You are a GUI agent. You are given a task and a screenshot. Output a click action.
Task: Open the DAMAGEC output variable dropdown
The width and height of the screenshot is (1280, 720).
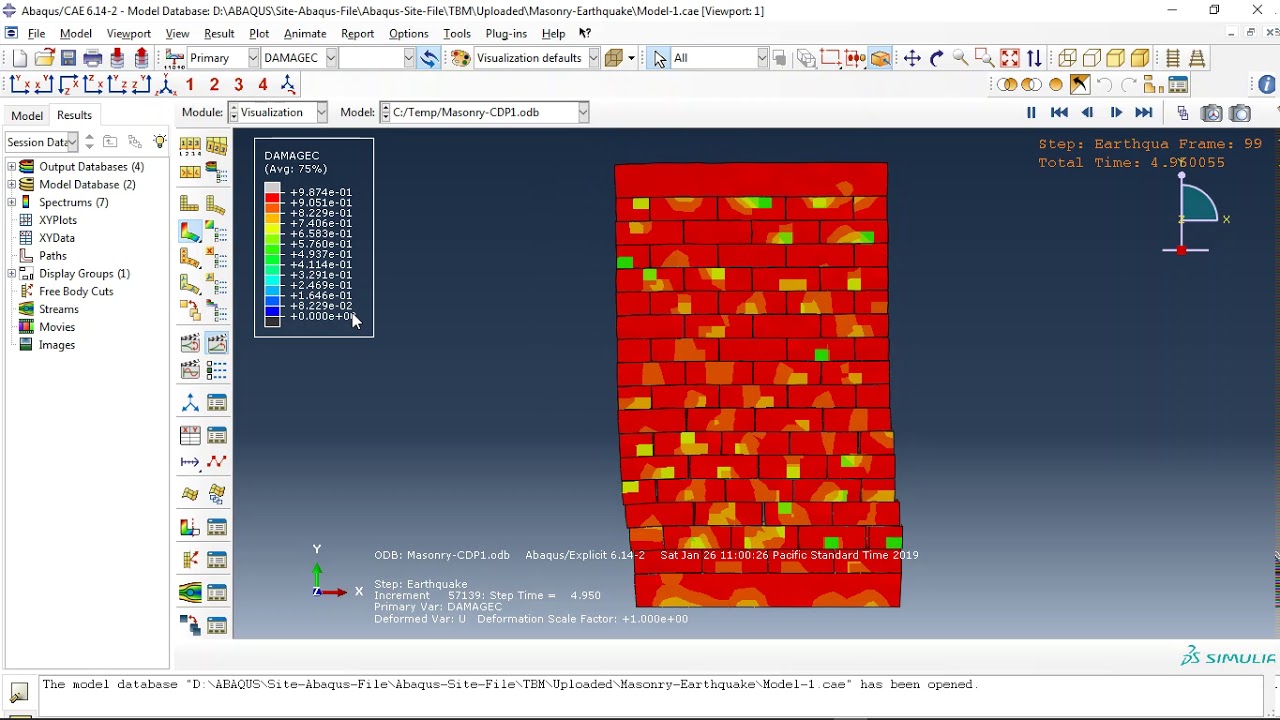[x=331, y=58]
